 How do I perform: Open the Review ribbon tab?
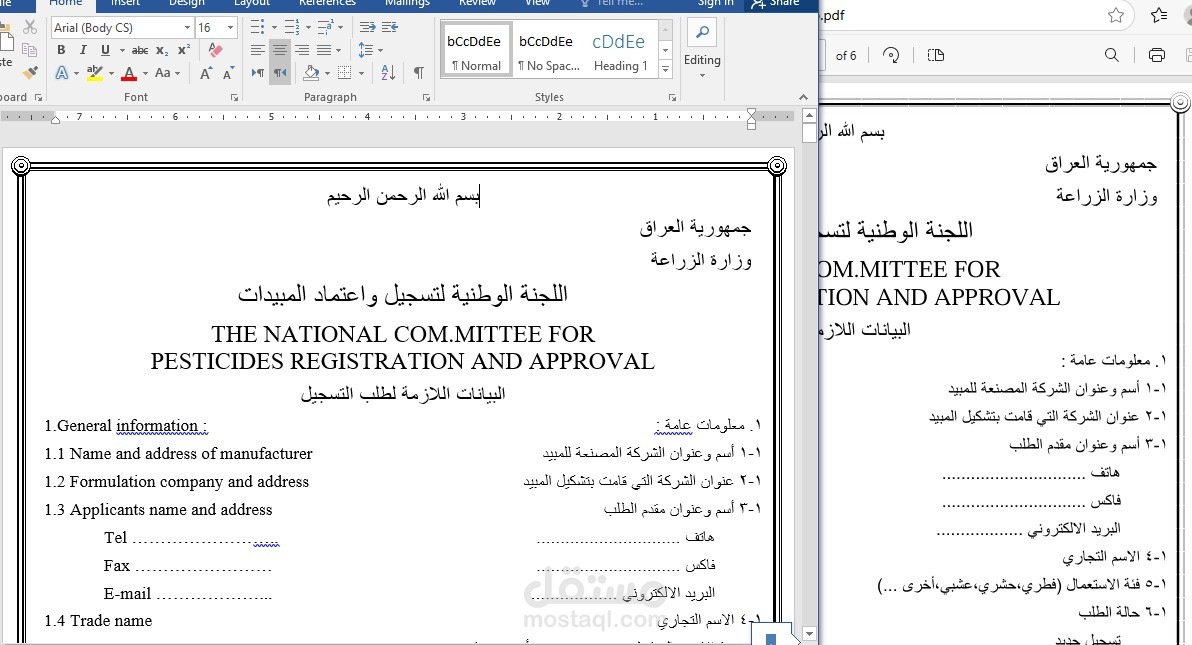pos(477,3)
